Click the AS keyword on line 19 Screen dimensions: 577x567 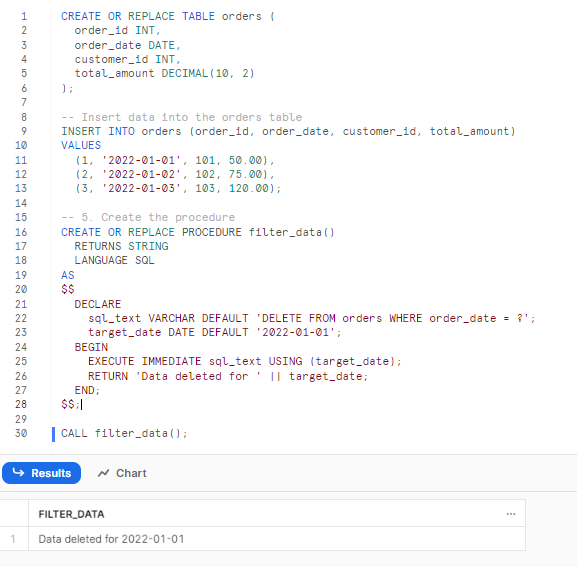point(68,275)
